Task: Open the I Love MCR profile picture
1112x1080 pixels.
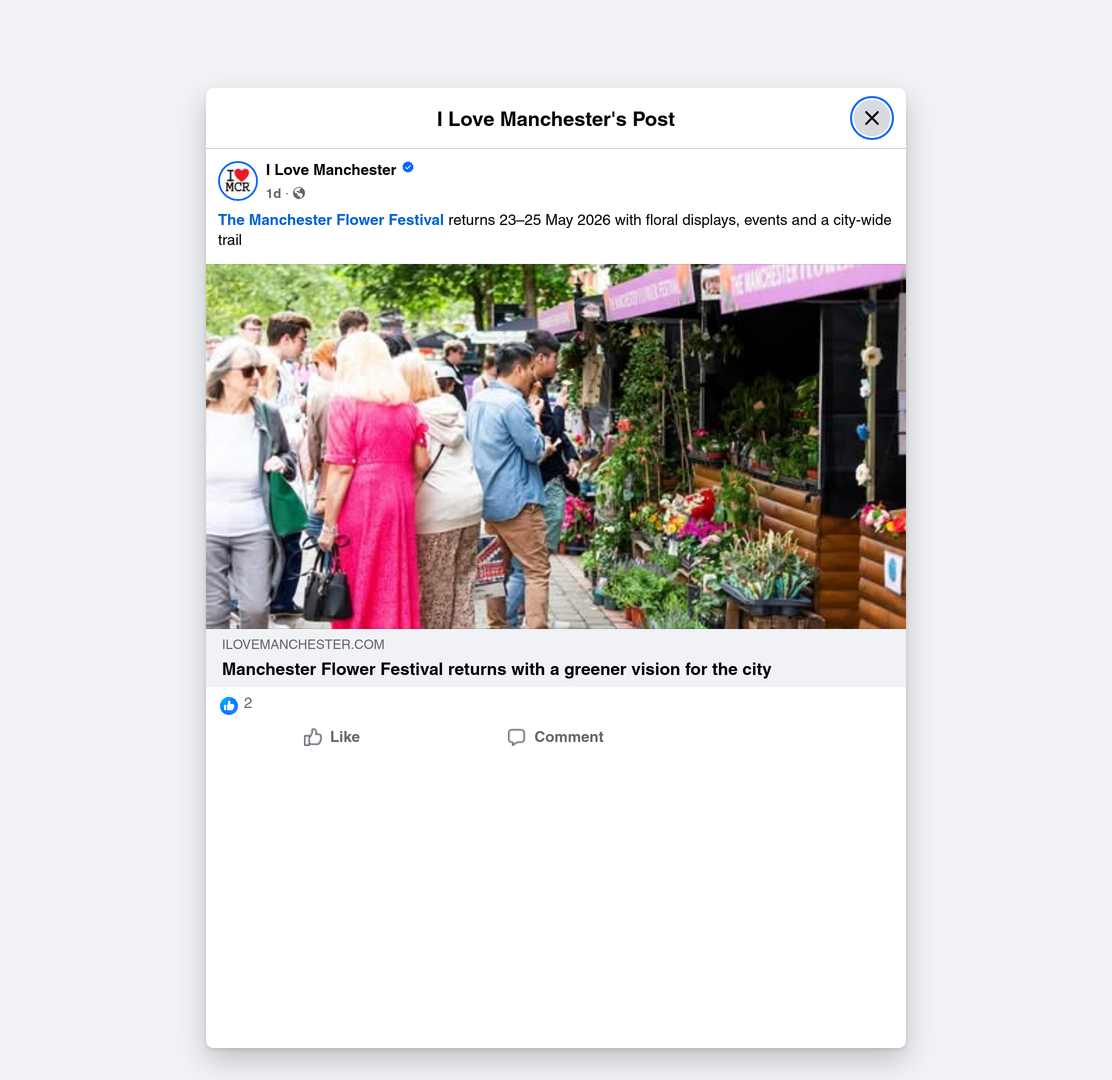Action: coord(238,181)
